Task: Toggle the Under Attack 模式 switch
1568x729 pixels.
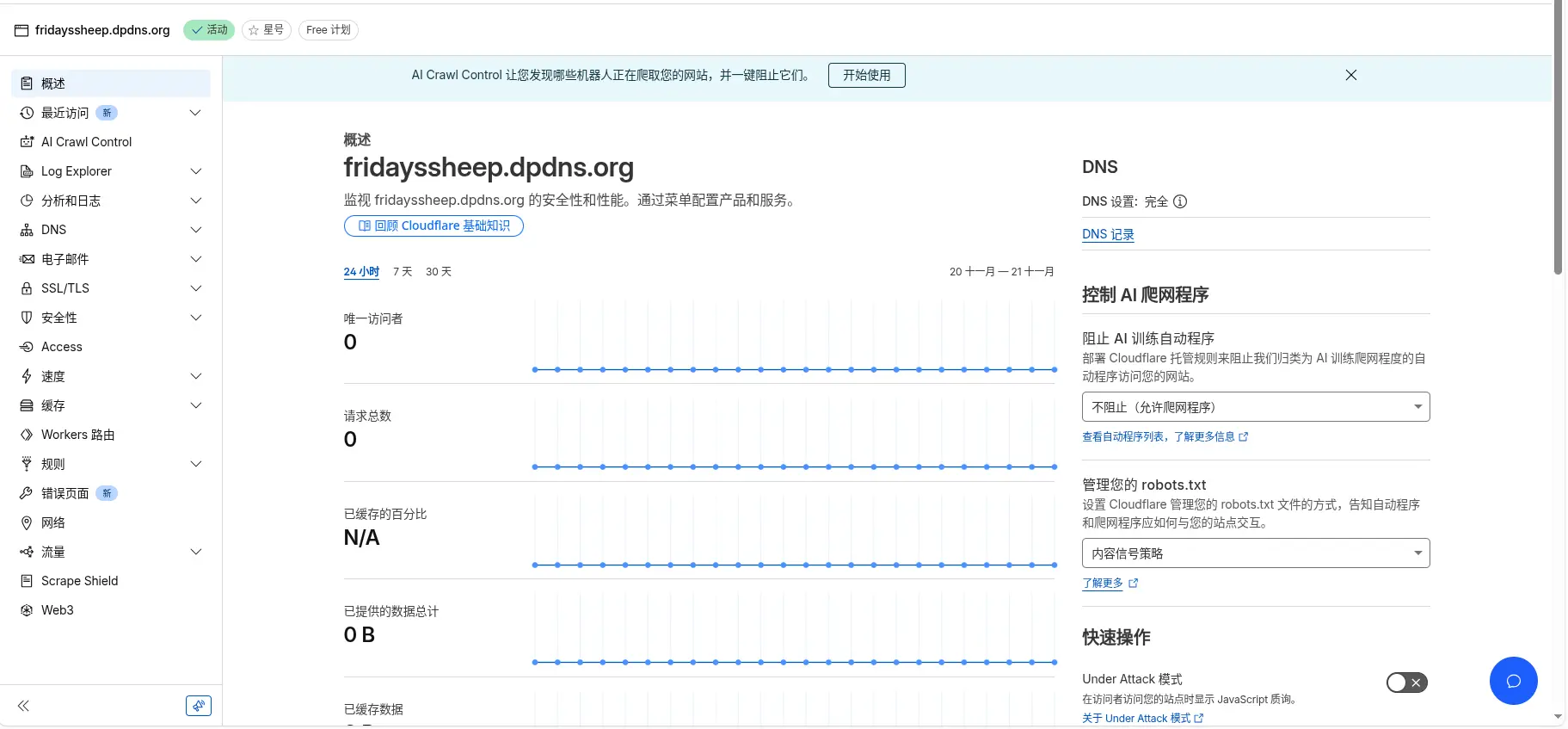Action: pos(1407,683)
